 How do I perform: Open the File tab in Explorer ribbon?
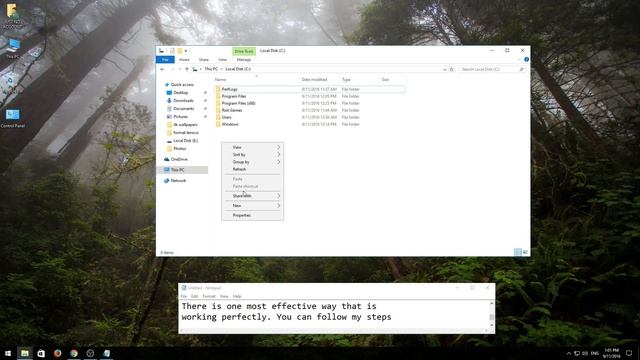tap(165, 60)
